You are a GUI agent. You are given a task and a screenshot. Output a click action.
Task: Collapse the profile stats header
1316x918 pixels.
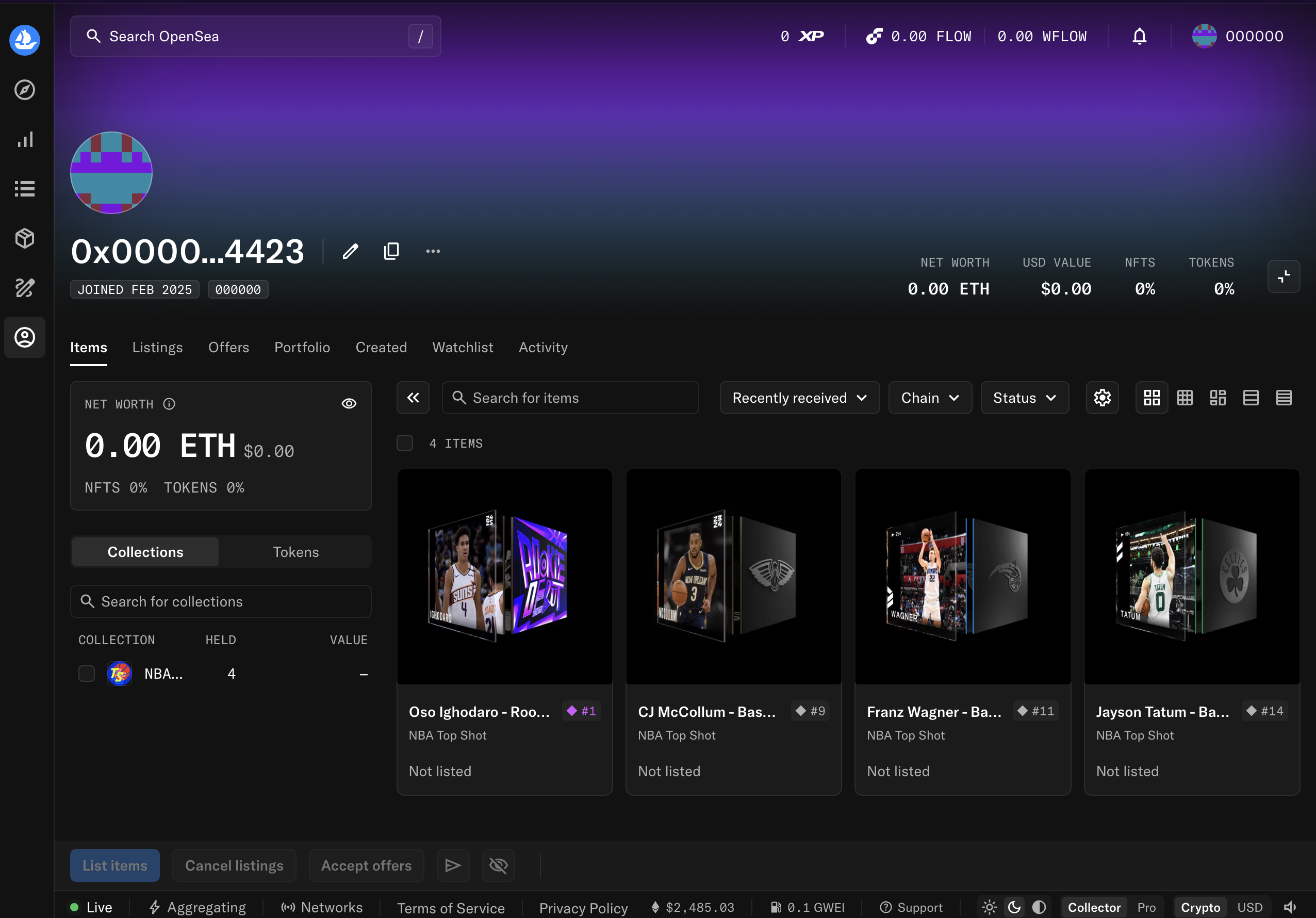coord(1284,276)
